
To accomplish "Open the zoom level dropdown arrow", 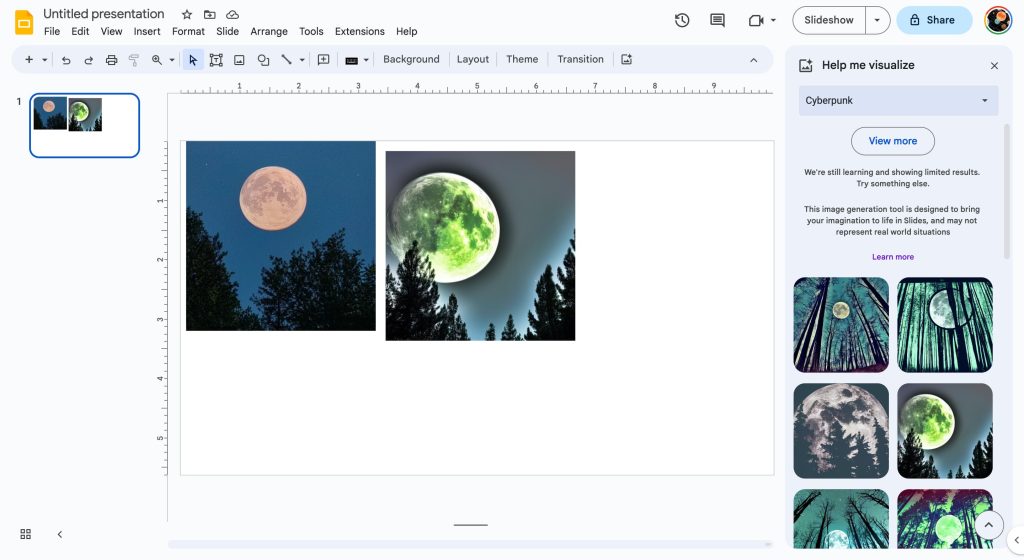I will (x=172, y=60).
